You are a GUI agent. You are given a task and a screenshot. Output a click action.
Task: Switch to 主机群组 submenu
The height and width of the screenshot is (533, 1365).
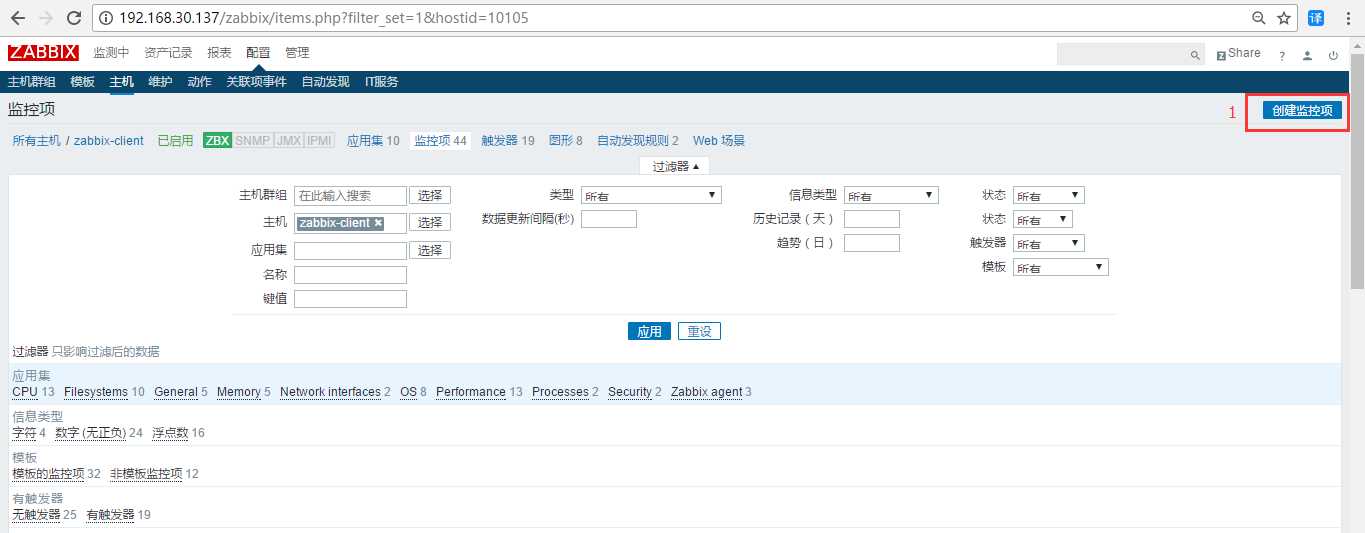click(32, 82)
